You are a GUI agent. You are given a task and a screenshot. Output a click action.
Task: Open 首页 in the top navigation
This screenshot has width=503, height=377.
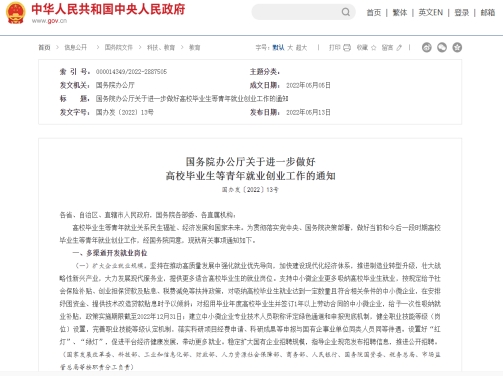(x=374, y=13)
